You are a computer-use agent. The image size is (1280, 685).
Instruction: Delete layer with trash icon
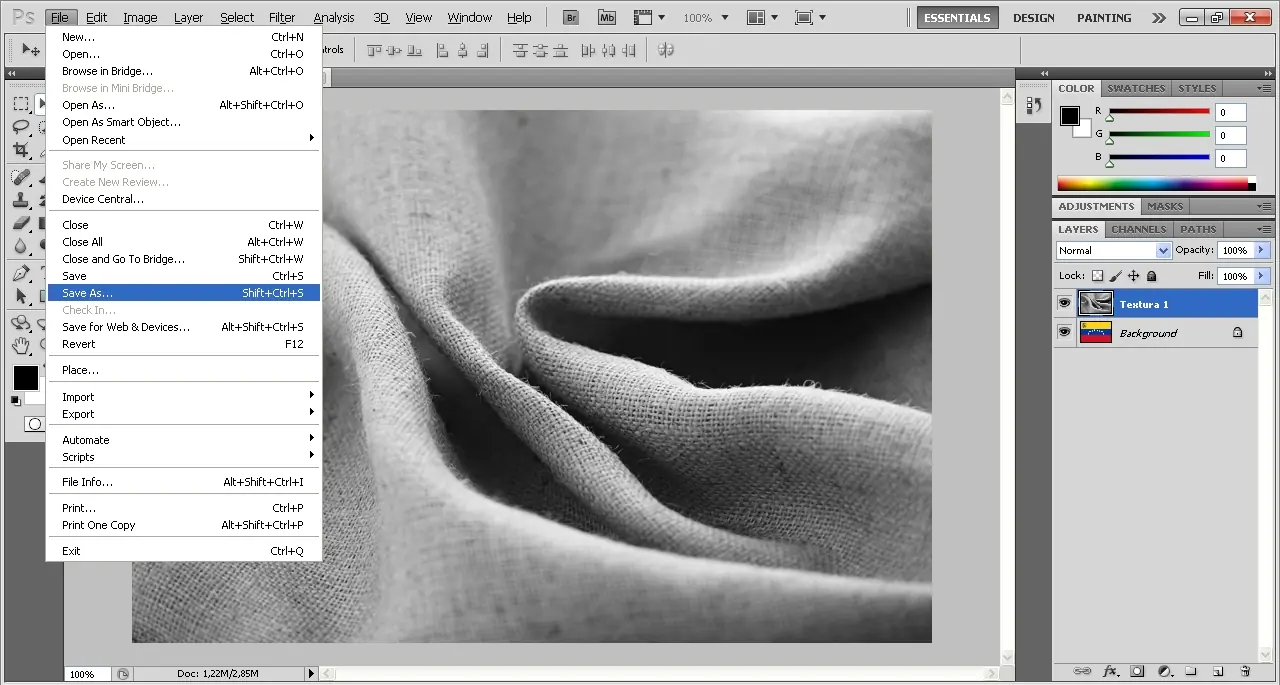tap(1245, 671)
